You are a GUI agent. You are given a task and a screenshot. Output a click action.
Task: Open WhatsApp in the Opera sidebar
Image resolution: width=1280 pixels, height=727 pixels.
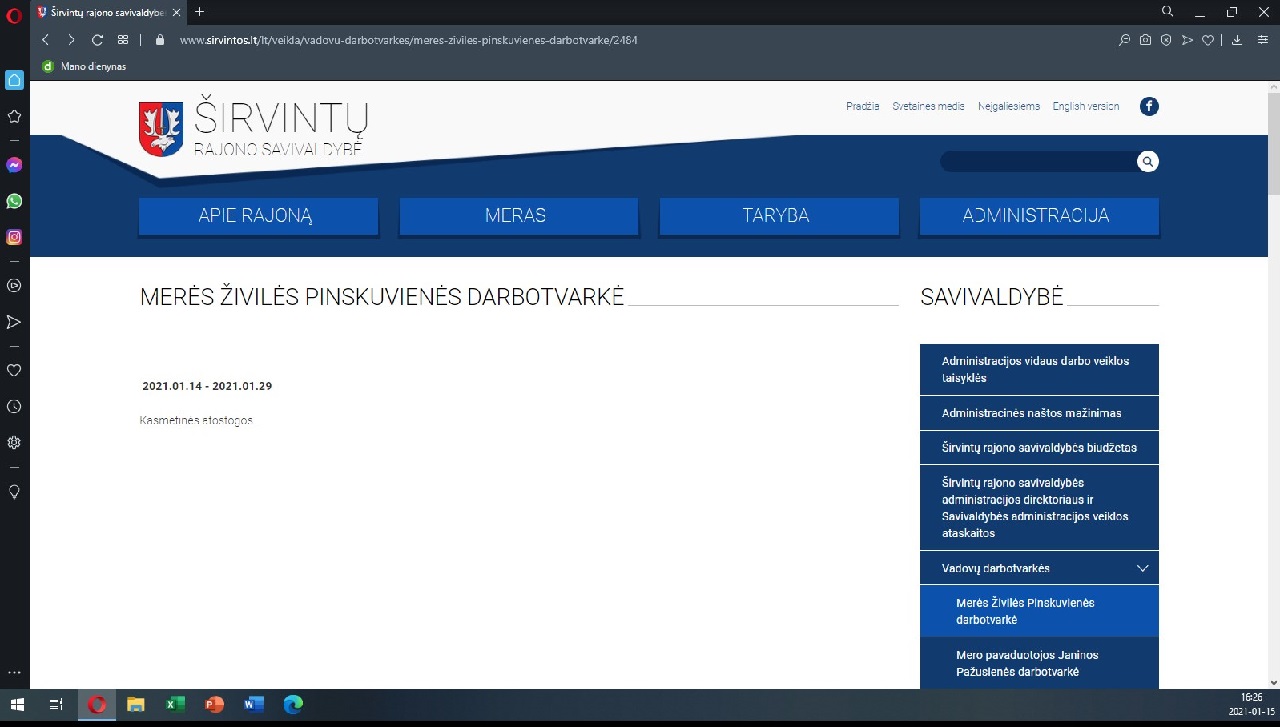click(14, 201)
